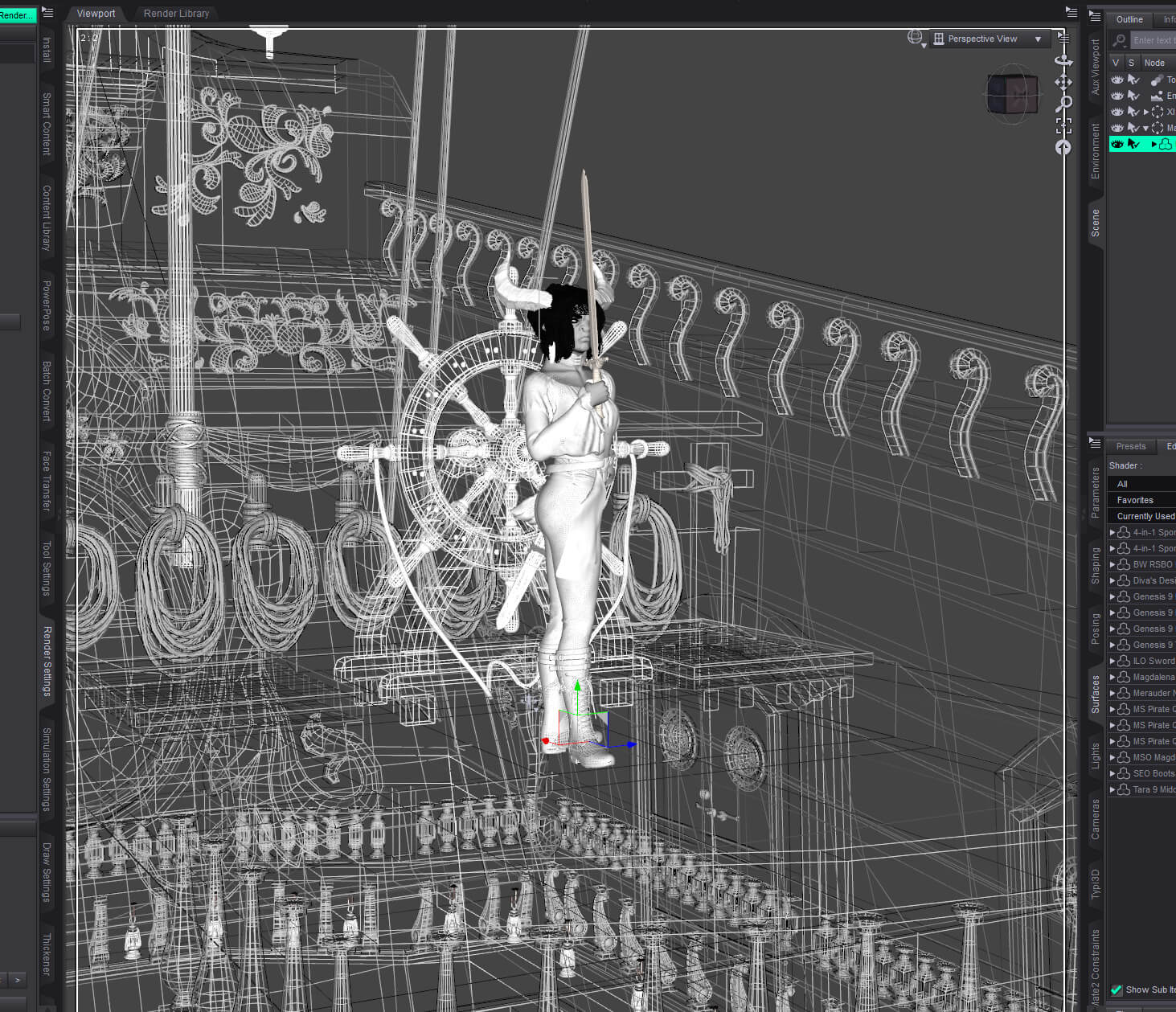Screen dimensions: 1176x1012
Task: Expand the Magdalena shader group
Action: [x=1112, y=677]
